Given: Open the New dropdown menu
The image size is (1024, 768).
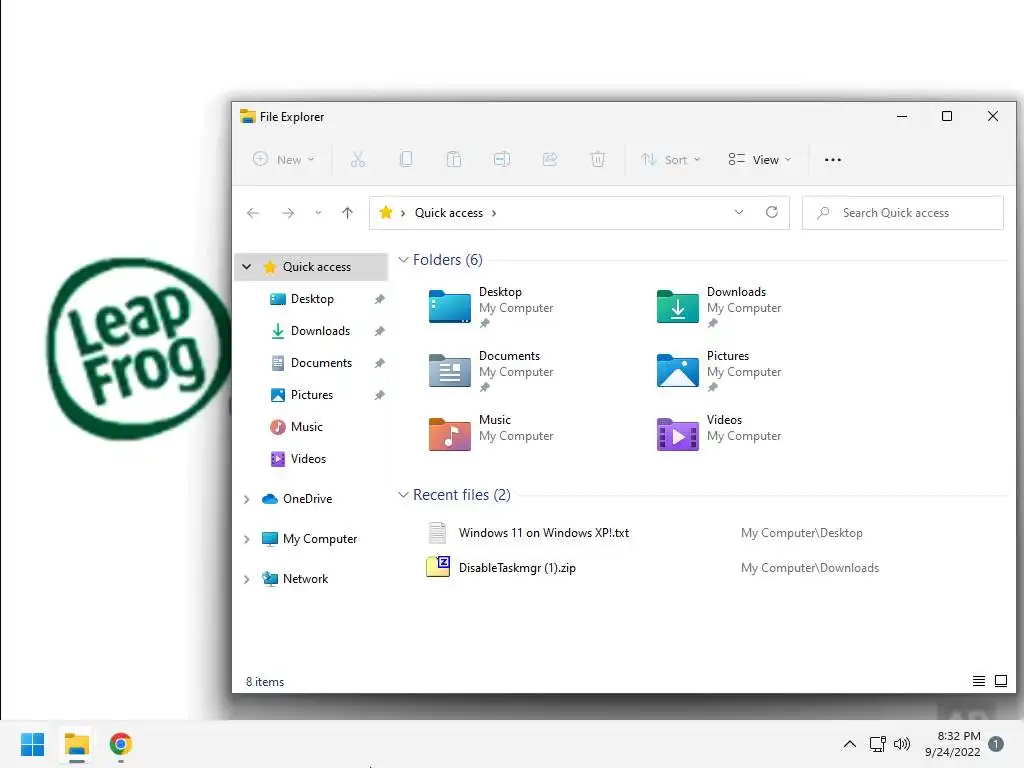Looking at the screenshot, I should tap(284, 159).
